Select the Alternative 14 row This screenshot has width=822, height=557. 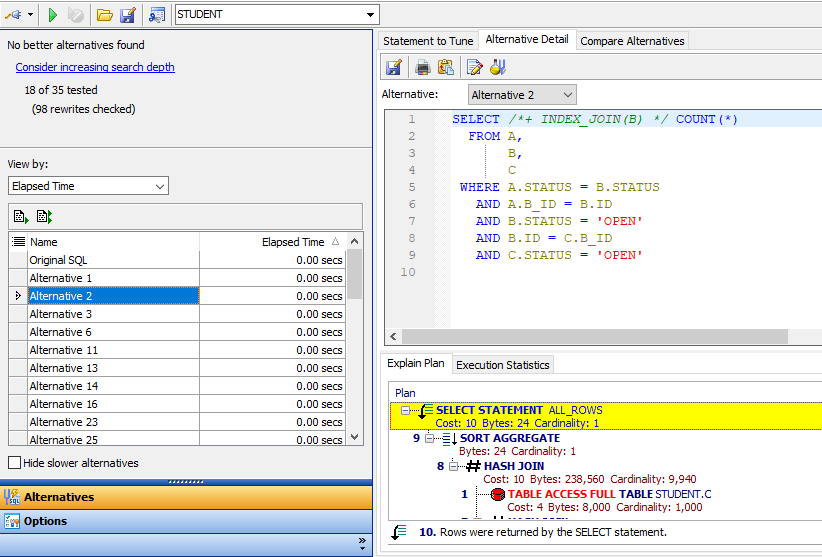(177, 386)
